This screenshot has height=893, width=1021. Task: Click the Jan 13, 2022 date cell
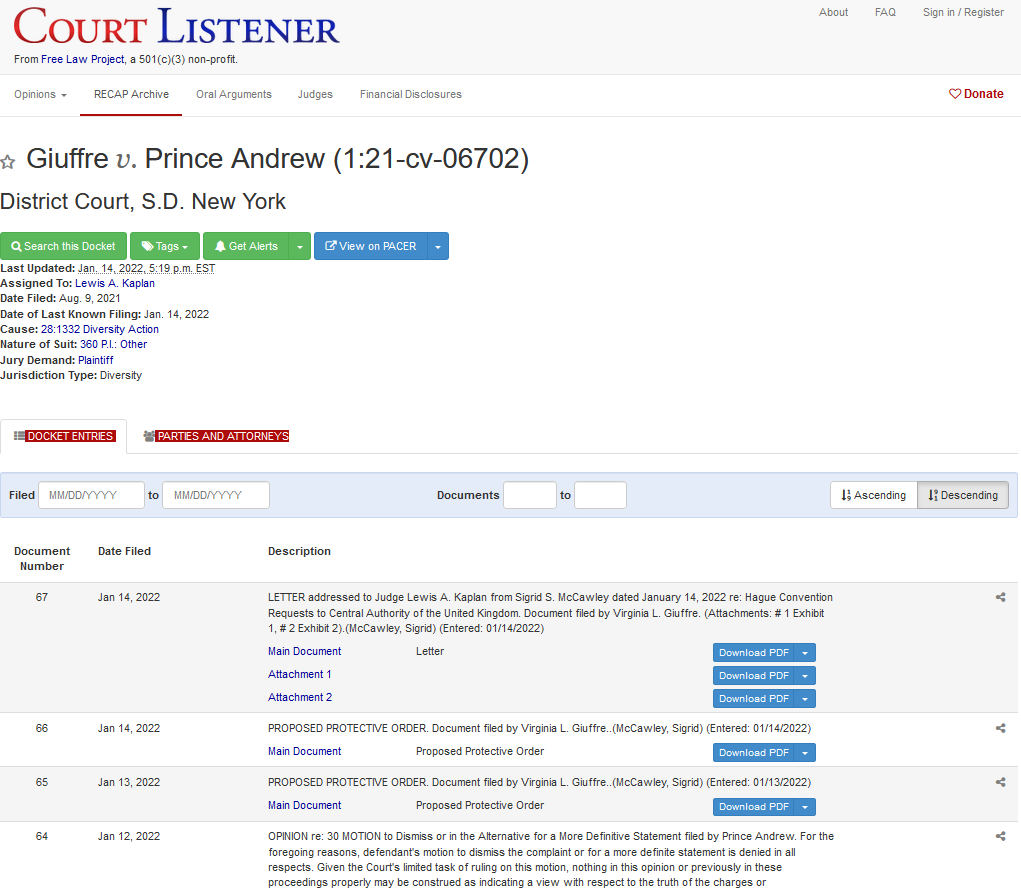point(129,782)
